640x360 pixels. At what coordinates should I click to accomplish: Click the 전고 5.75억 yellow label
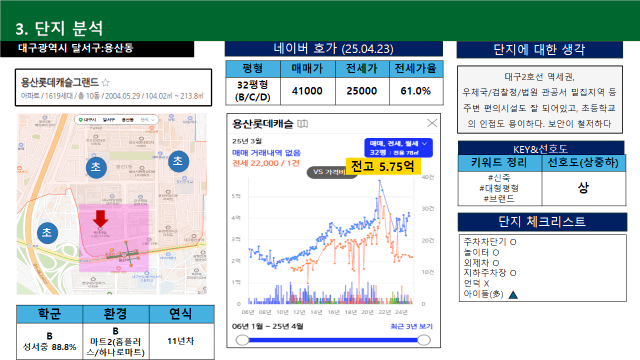[383, 166]
